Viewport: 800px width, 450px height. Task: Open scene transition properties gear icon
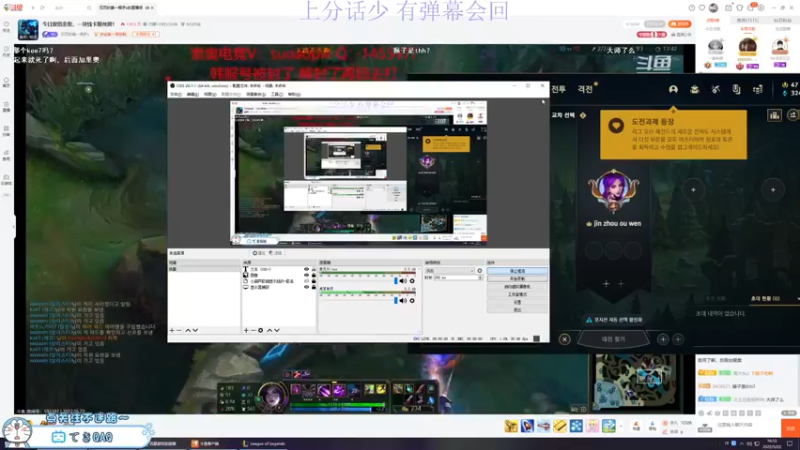pyautogui.click(x=480, y=271)
